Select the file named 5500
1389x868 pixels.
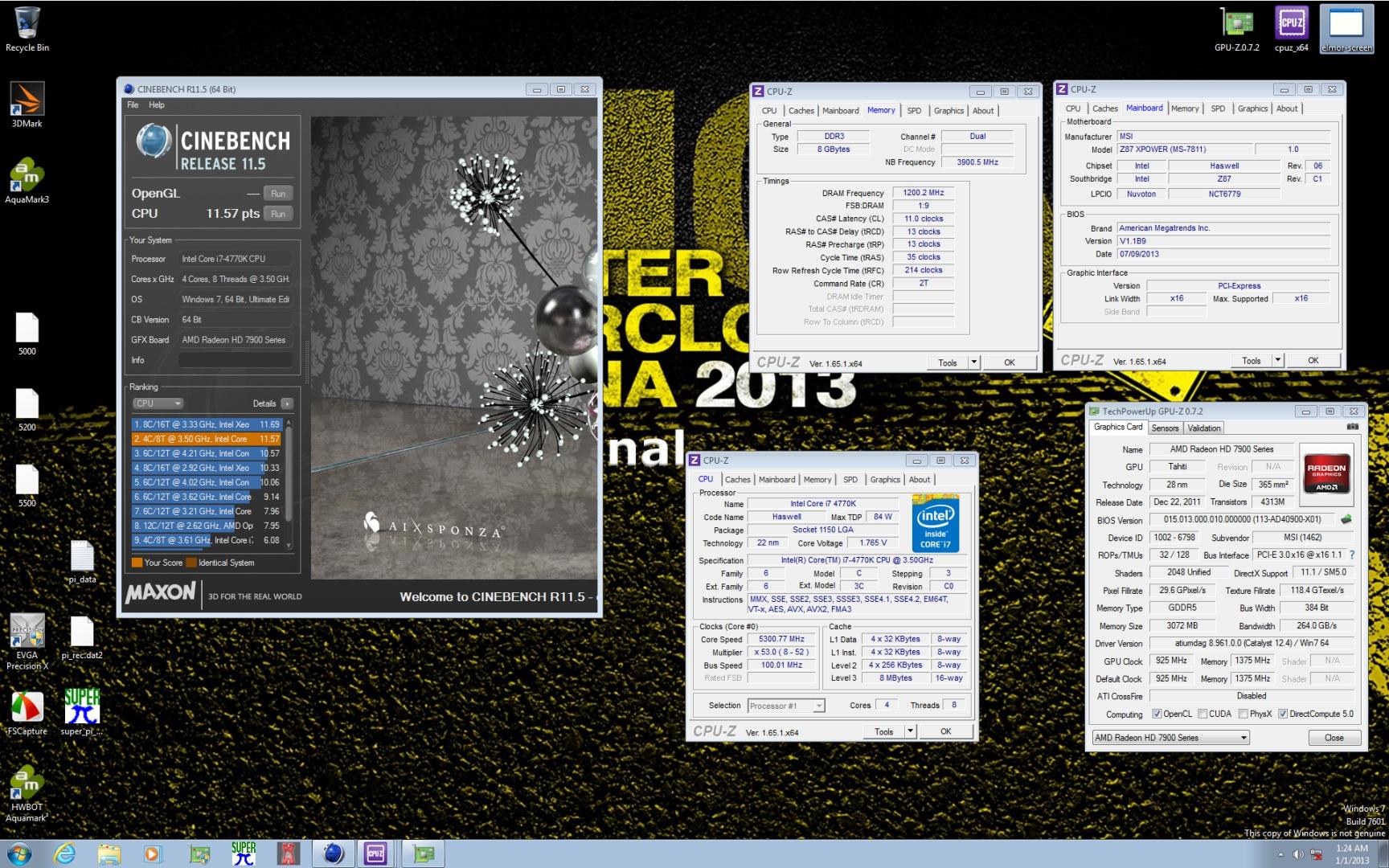pyautogui.click(x=27, y=485)
